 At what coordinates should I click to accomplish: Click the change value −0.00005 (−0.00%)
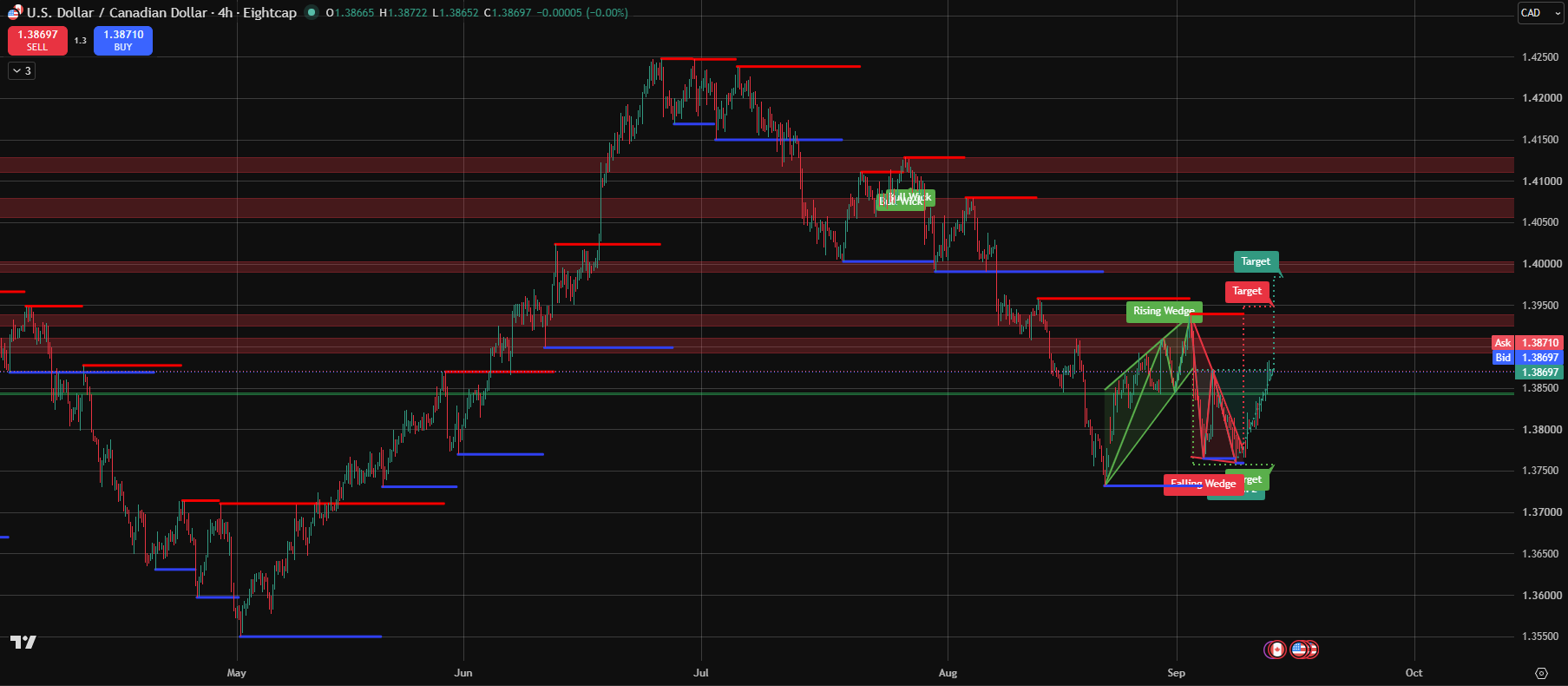[x=583, y=13]
